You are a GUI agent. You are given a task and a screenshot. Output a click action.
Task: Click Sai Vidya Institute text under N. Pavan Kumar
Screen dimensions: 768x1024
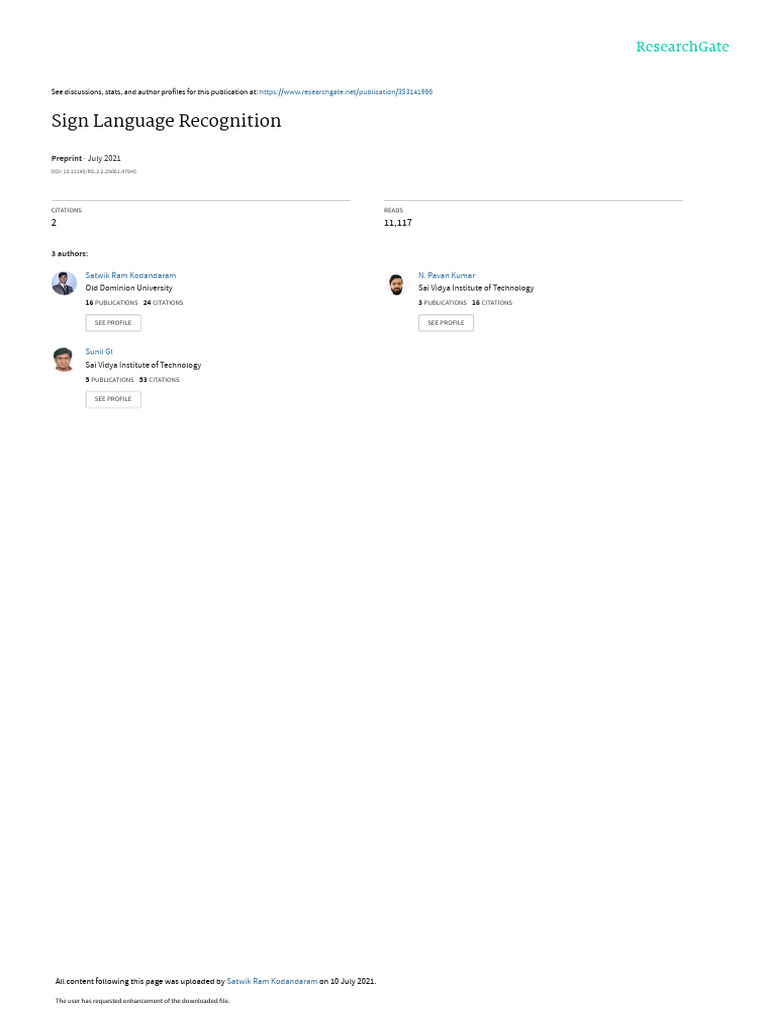(x=476, y=288)
